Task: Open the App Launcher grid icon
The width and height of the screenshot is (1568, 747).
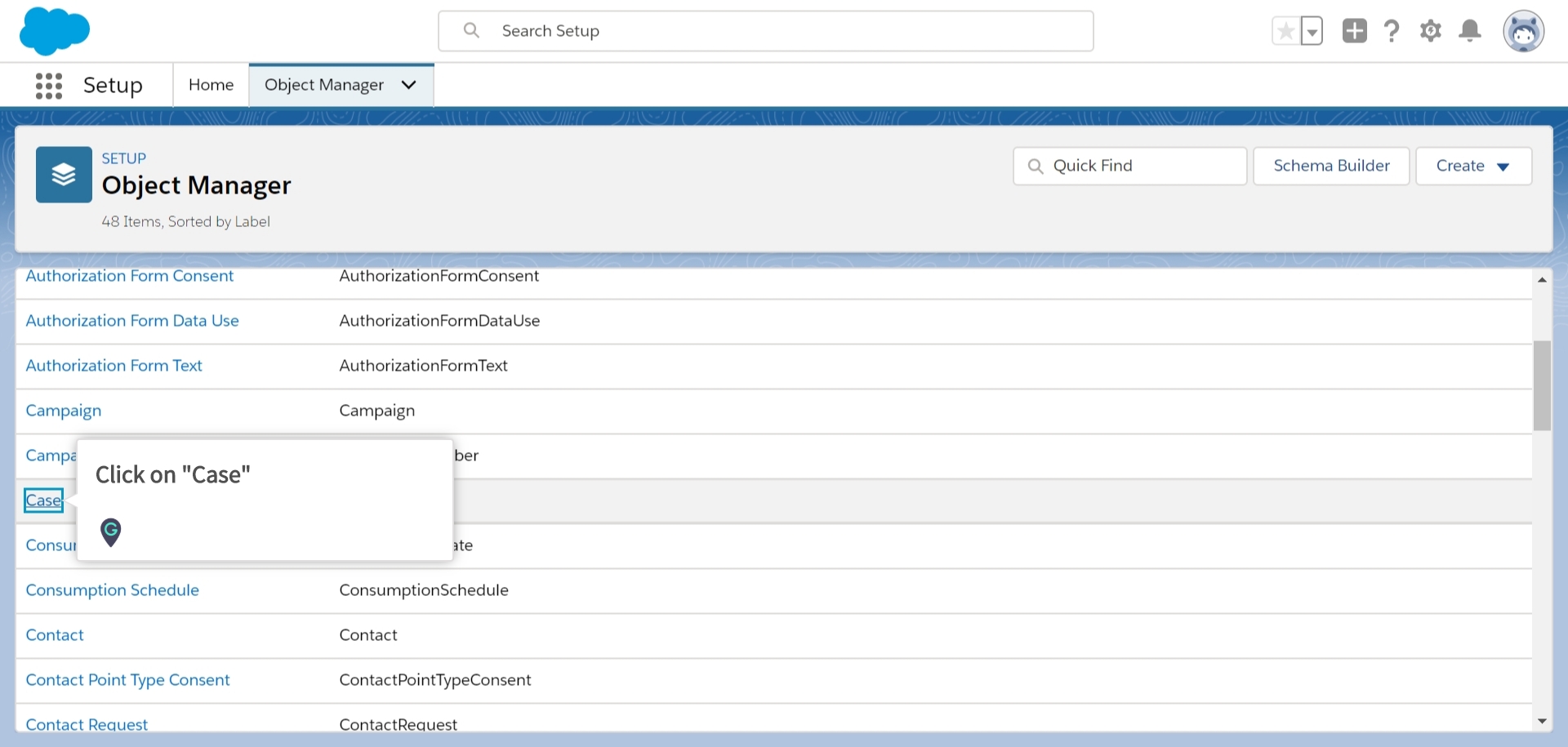Action: pyautogui.click(x=49, y=85)
